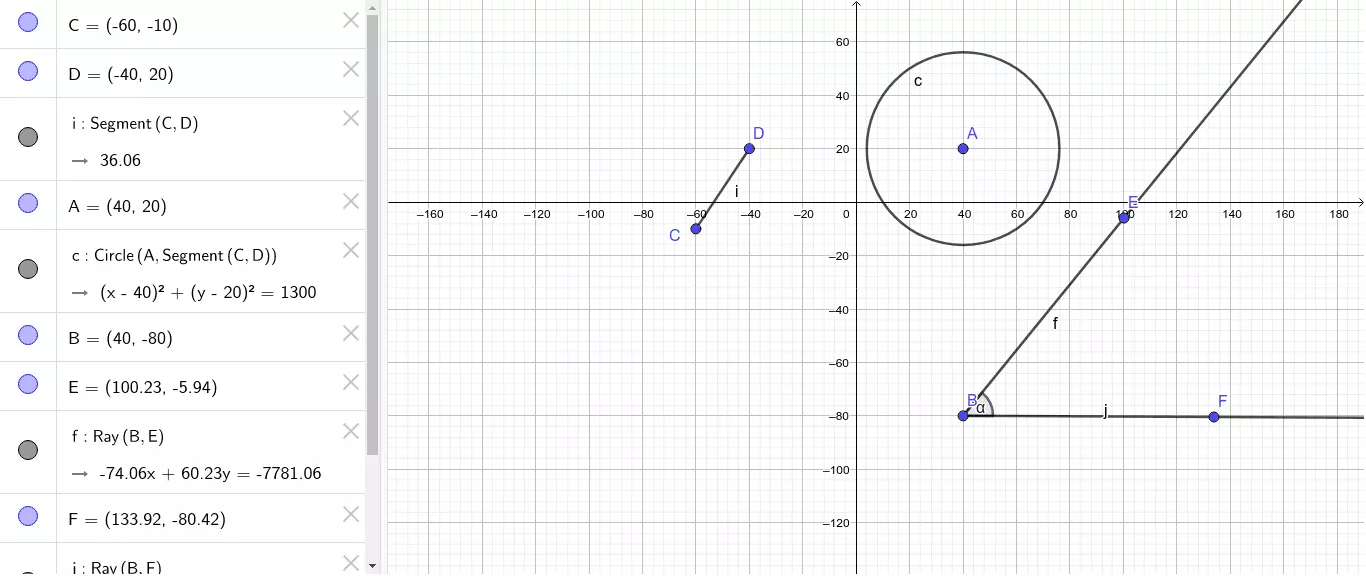Remove point B with its X icon
Image resolution: width=1366 pixels, height=576 pixels.
(x=351, y=333)
